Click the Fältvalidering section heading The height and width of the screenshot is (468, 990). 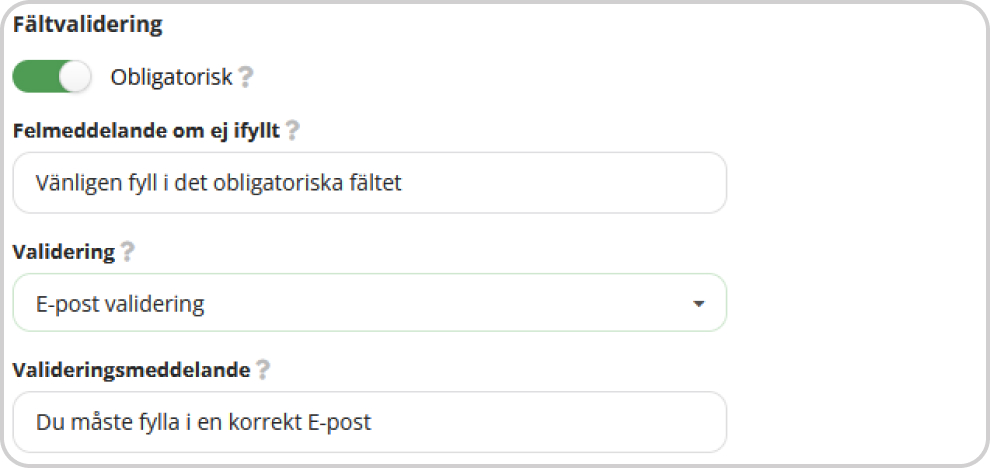click(x=88, y=25)
